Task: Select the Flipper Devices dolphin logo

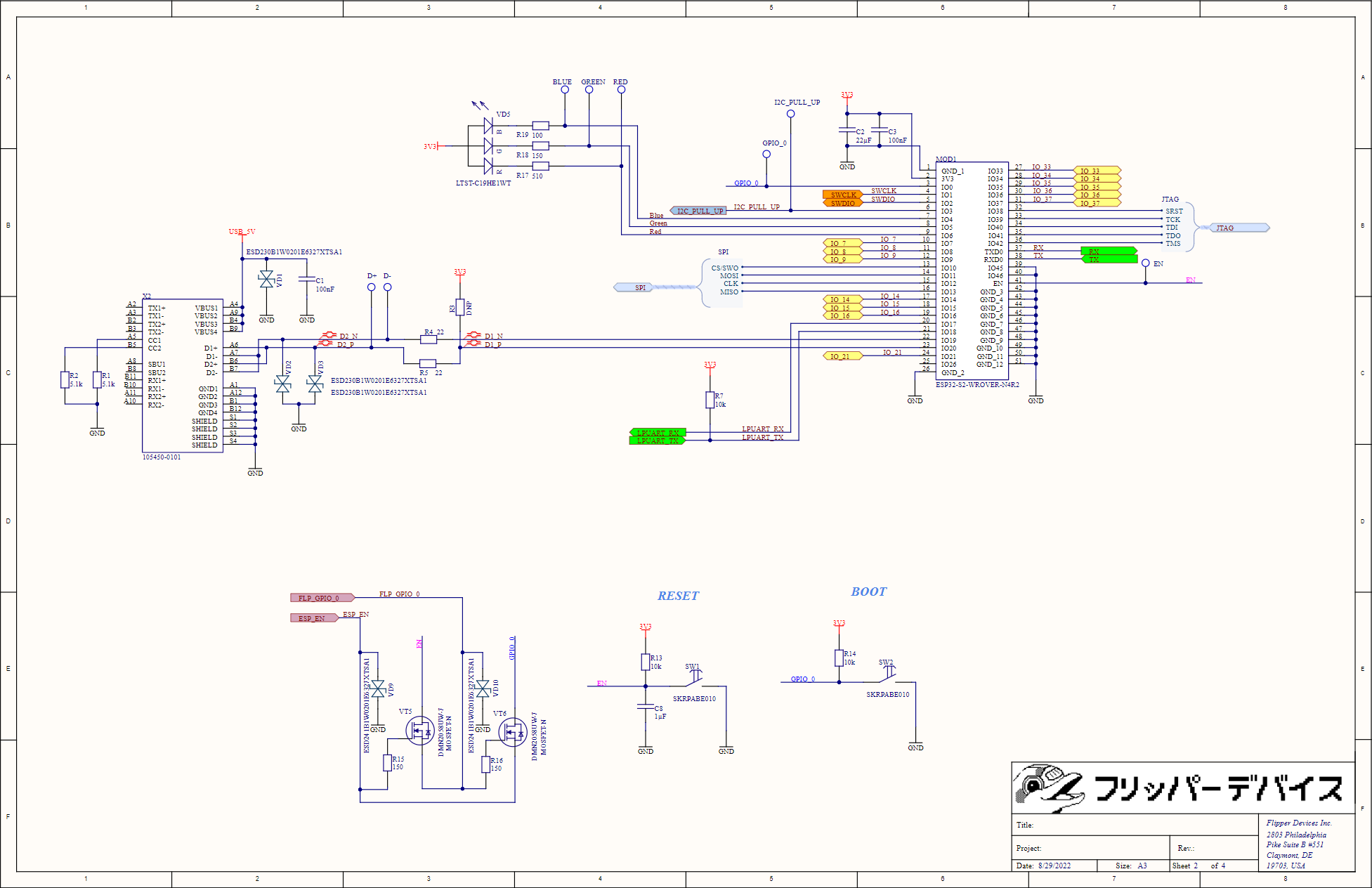Action: pyautogui.click(x=1048, y=788)
